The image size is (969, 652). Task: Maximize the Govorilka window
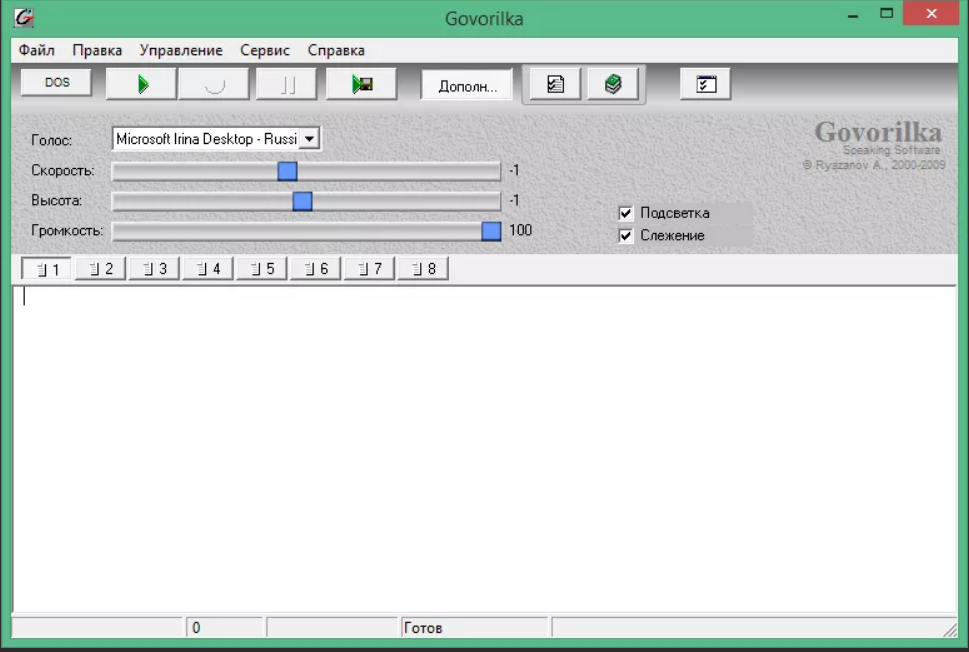[886, 14]
